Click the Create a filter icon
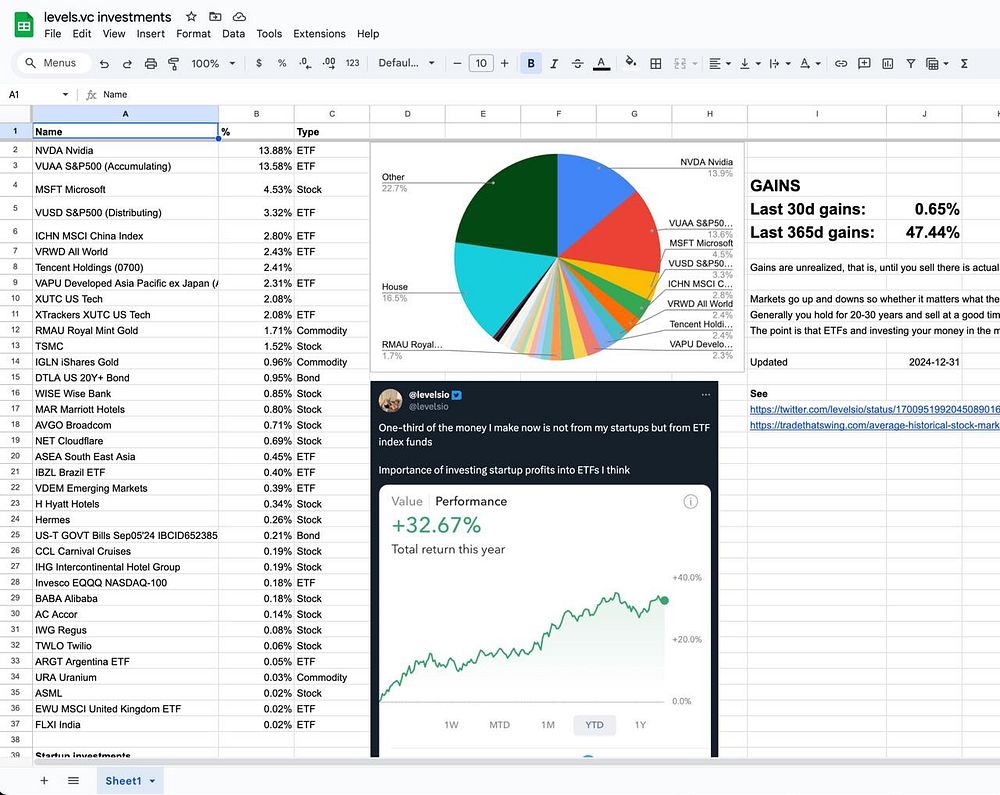The height and width of the screenshot is (795, 1000). pos(911,63)
